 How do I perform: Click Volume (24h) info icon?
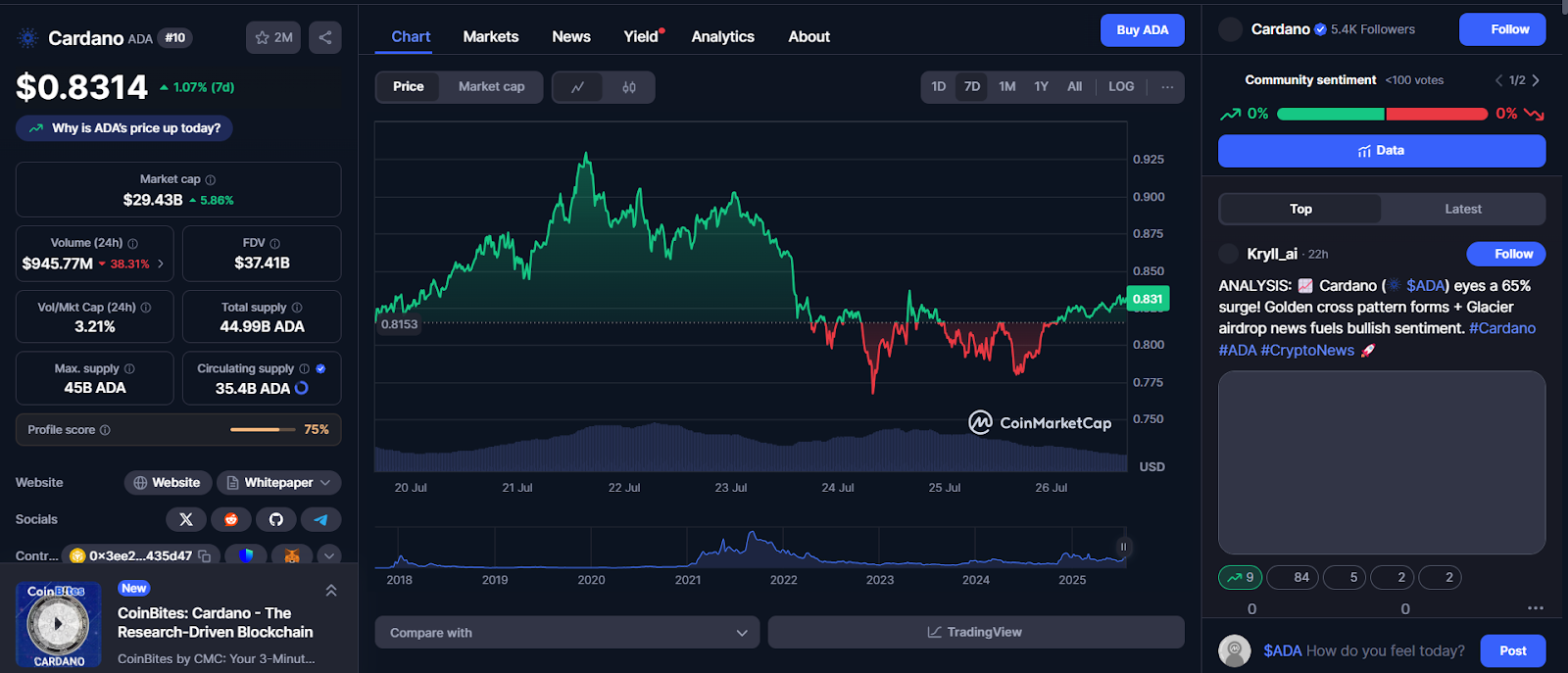133,243
